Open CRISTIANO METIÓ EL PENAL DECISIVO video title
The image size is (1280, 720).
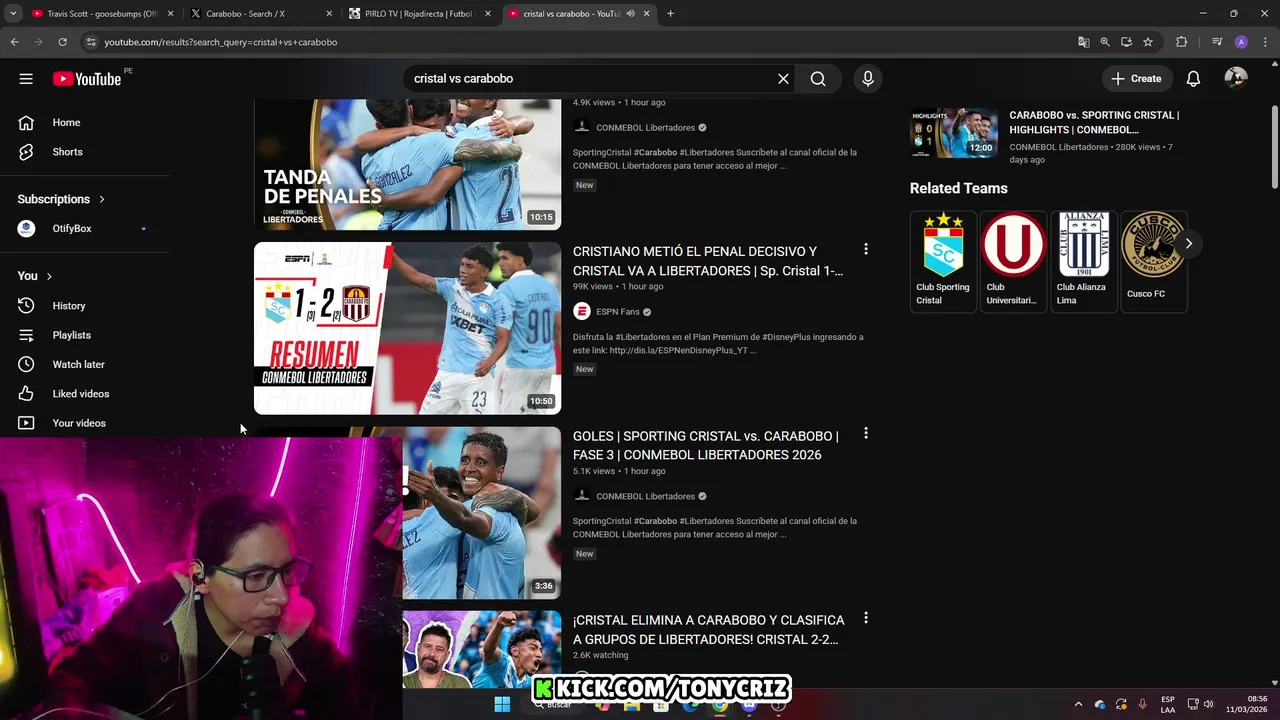click(709, 261)
